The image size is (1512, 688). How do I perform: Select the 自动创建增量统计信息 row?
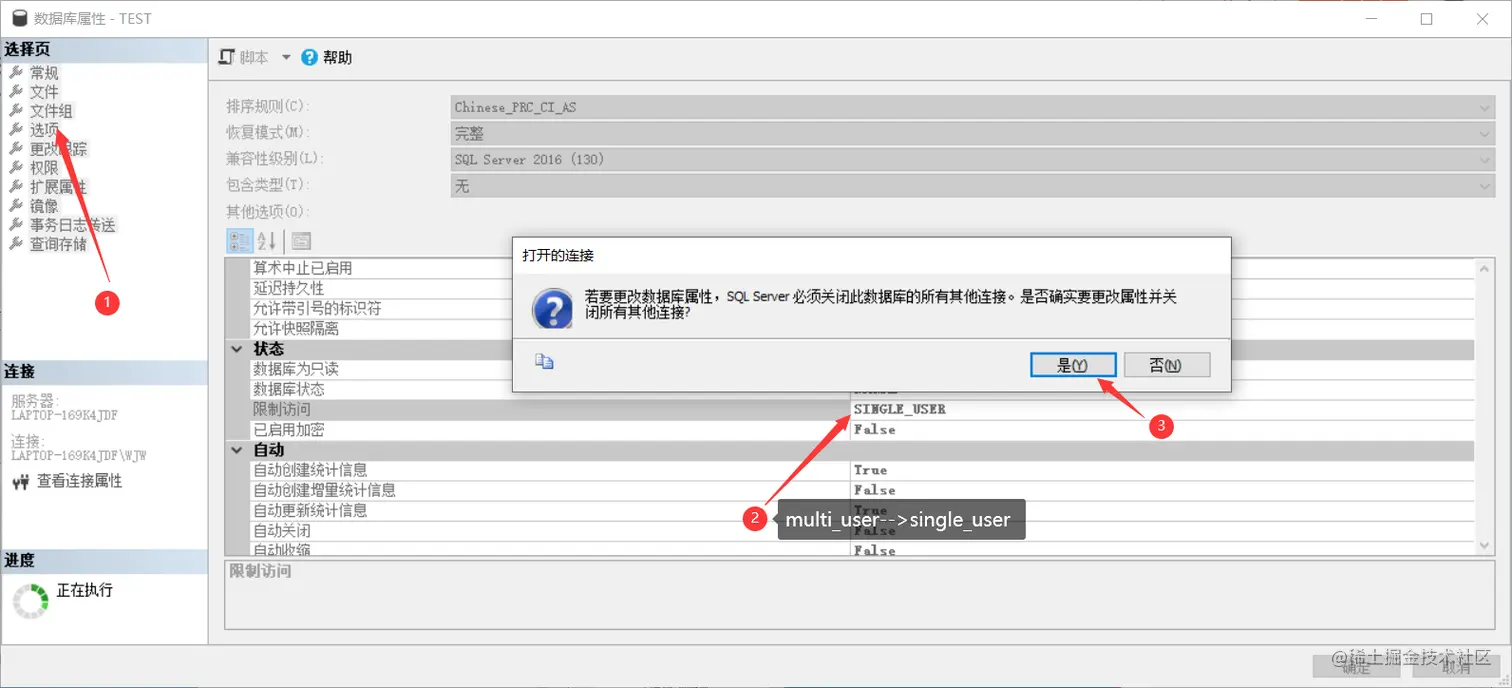(862, 490)
